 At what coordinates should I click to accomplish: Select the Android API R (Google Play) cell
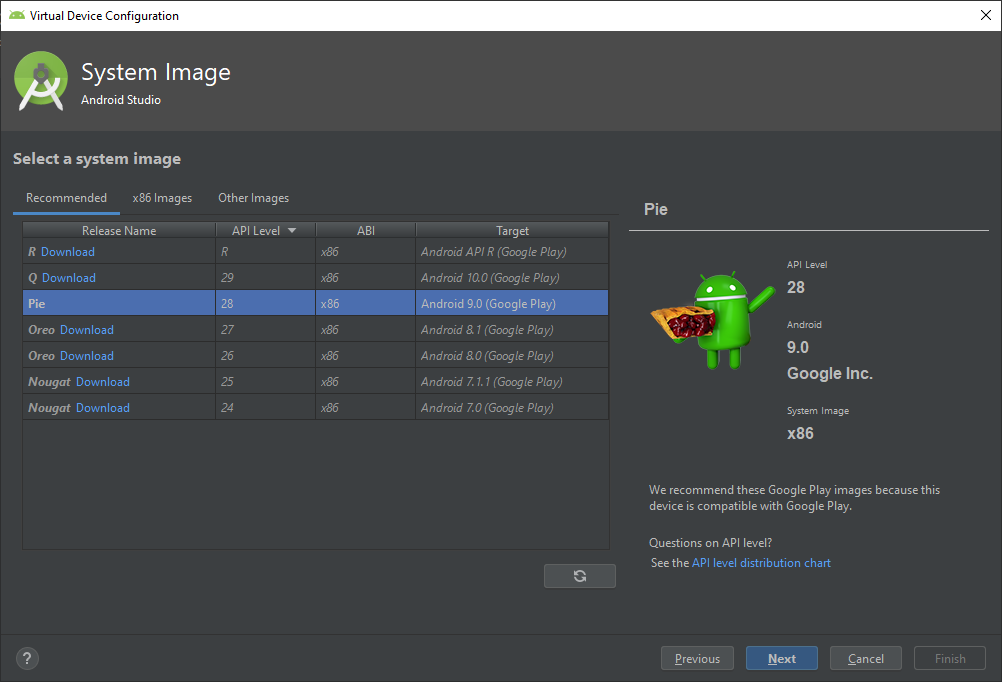tap(512, 252)
